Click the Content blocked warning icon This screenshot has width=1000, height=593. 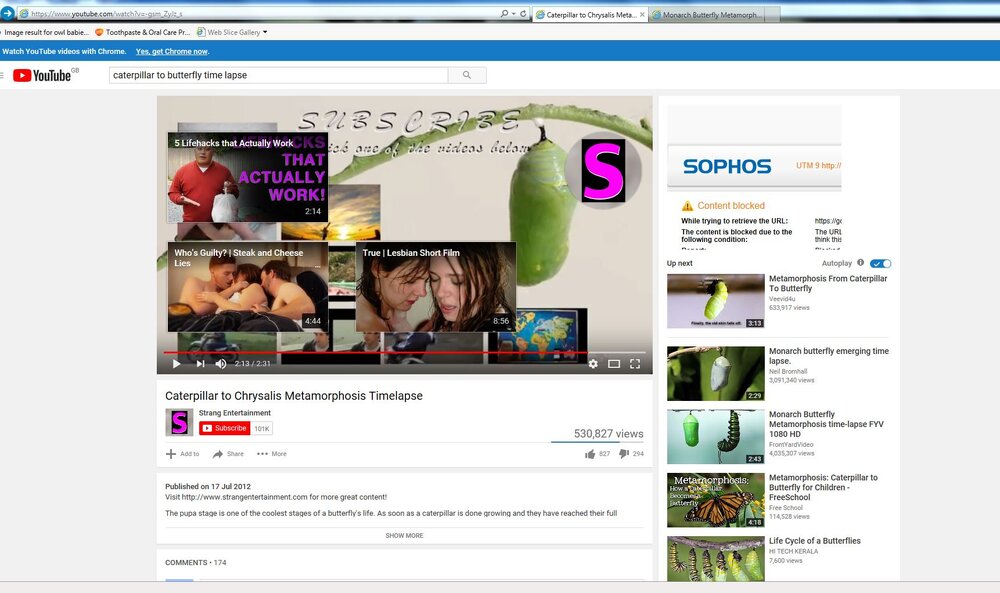[687, 206]
